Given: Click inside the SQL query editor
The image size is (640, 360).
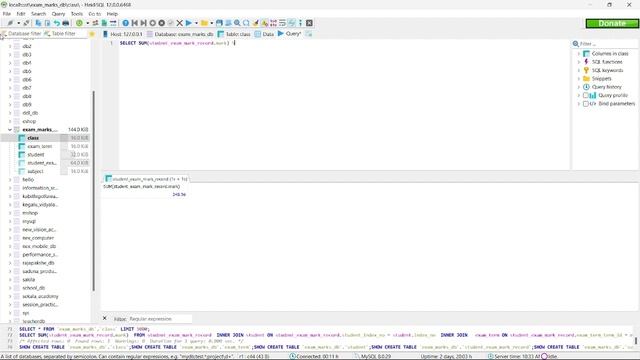Looking at the screenshot, I should [x=344, y=104].
